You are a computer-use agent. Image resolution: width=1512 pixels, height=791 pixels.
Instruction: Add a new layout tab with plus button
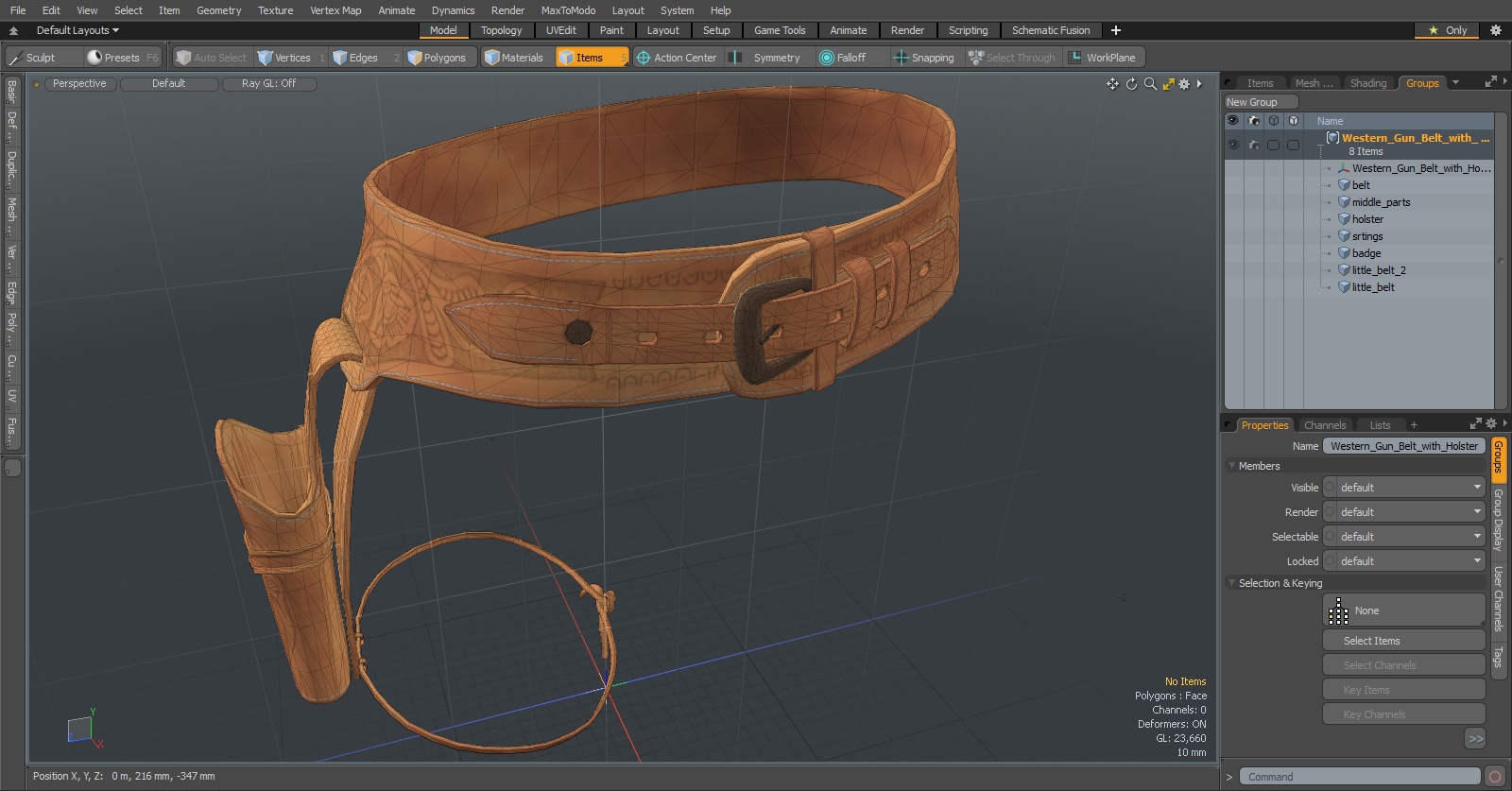[1116, 30]
